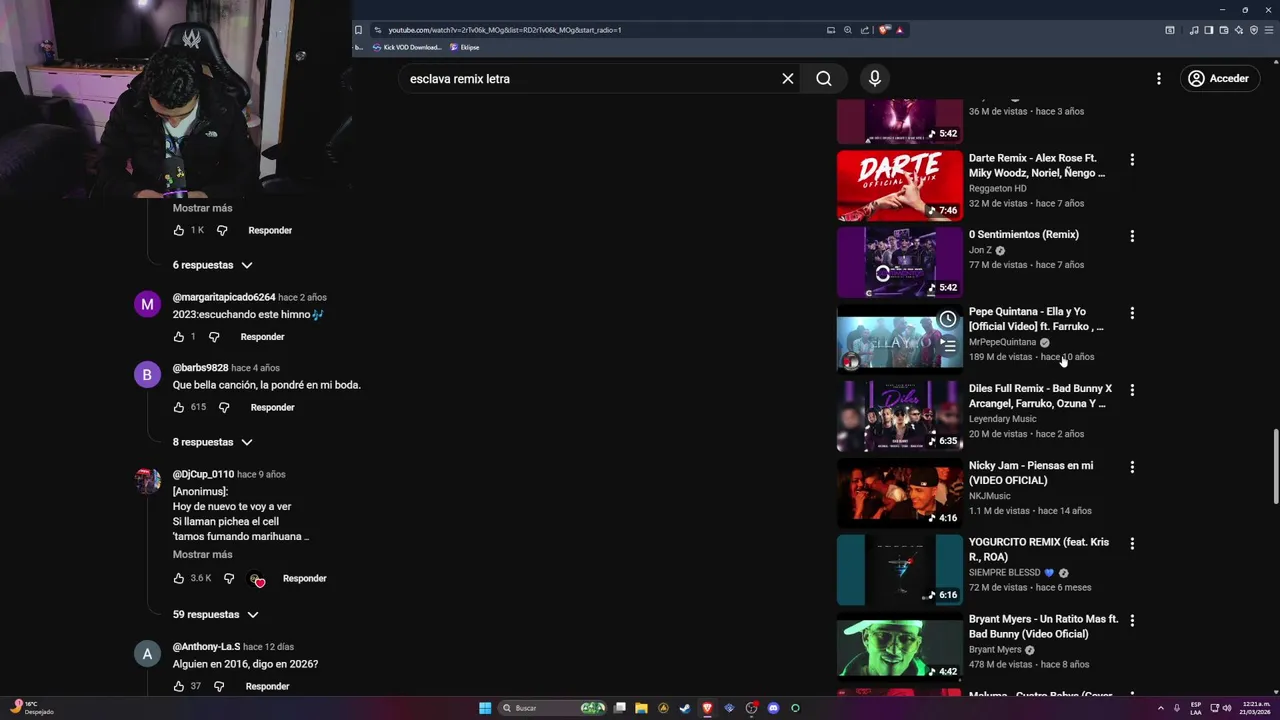Image resolution: width=1280 pixels, height=720 pixels.
Task: Click the page vertical scrollbar thumb
Action: coord(1275,467)
